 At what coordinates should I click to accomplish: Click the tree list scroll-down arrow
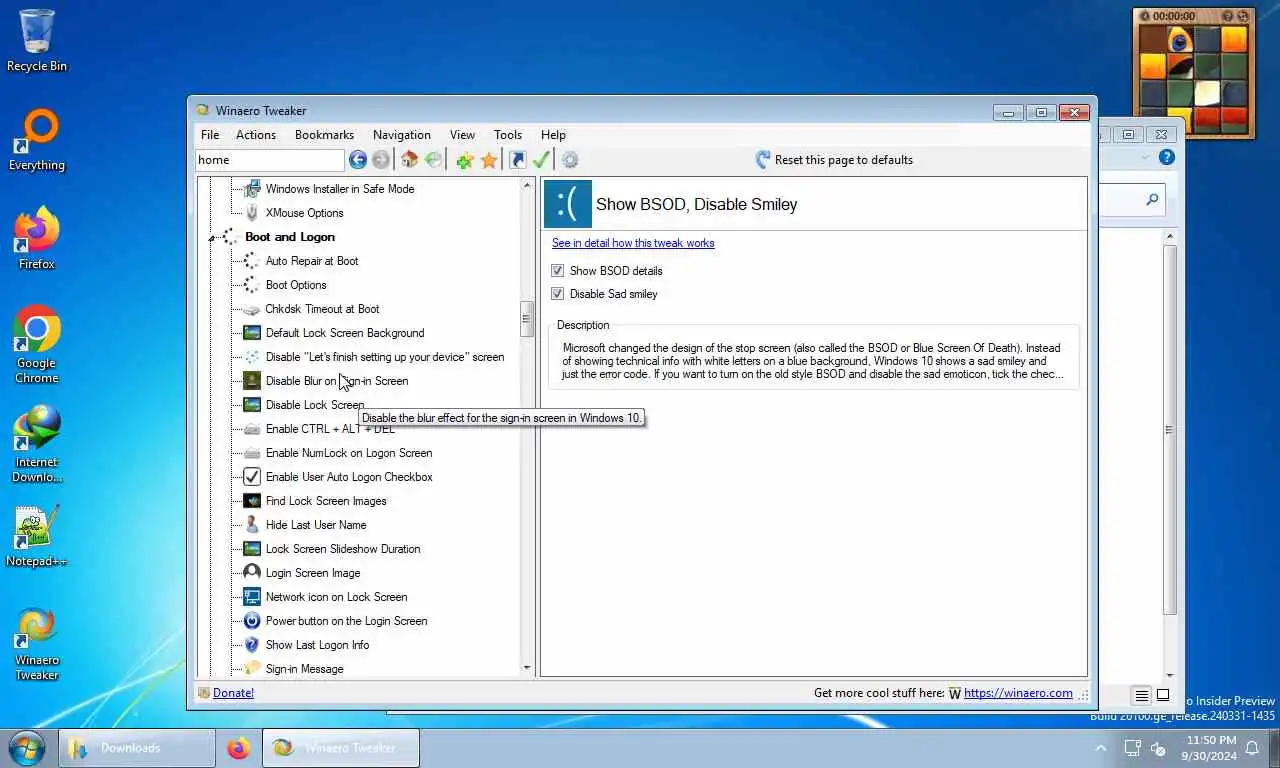pyautogui.click(x=527, y=668)
